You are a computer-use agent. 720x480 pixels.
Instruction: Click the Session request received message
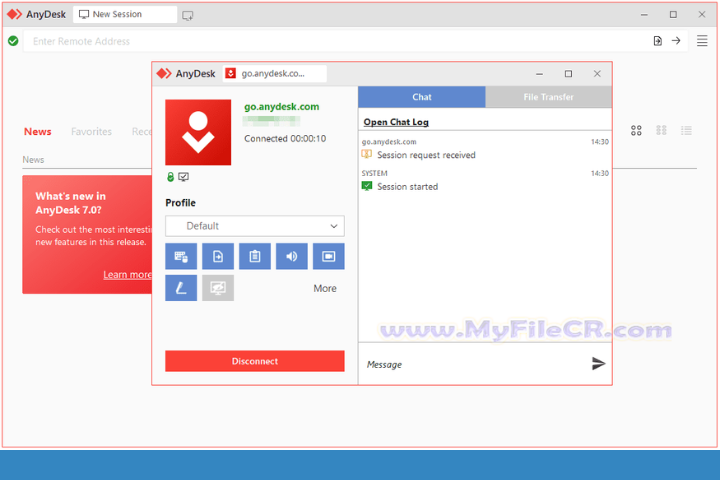coord(426,155)
